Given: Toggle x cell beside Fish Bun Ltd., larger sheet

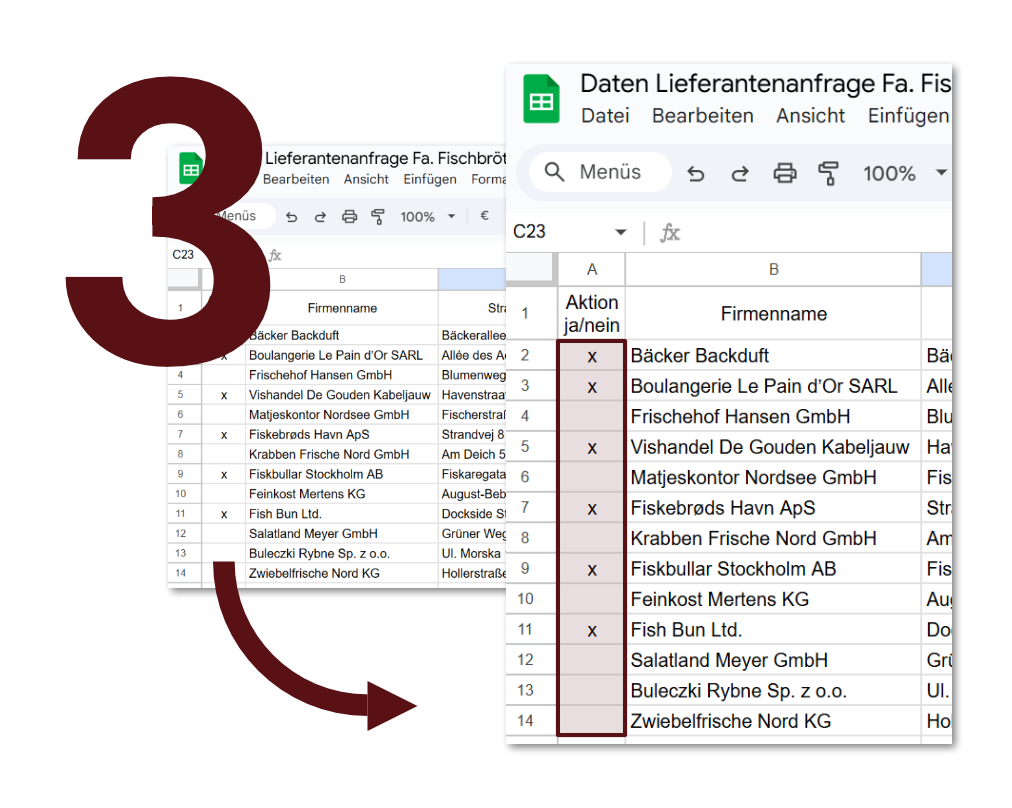Looking at the screenshot, I should coord(591,630).
